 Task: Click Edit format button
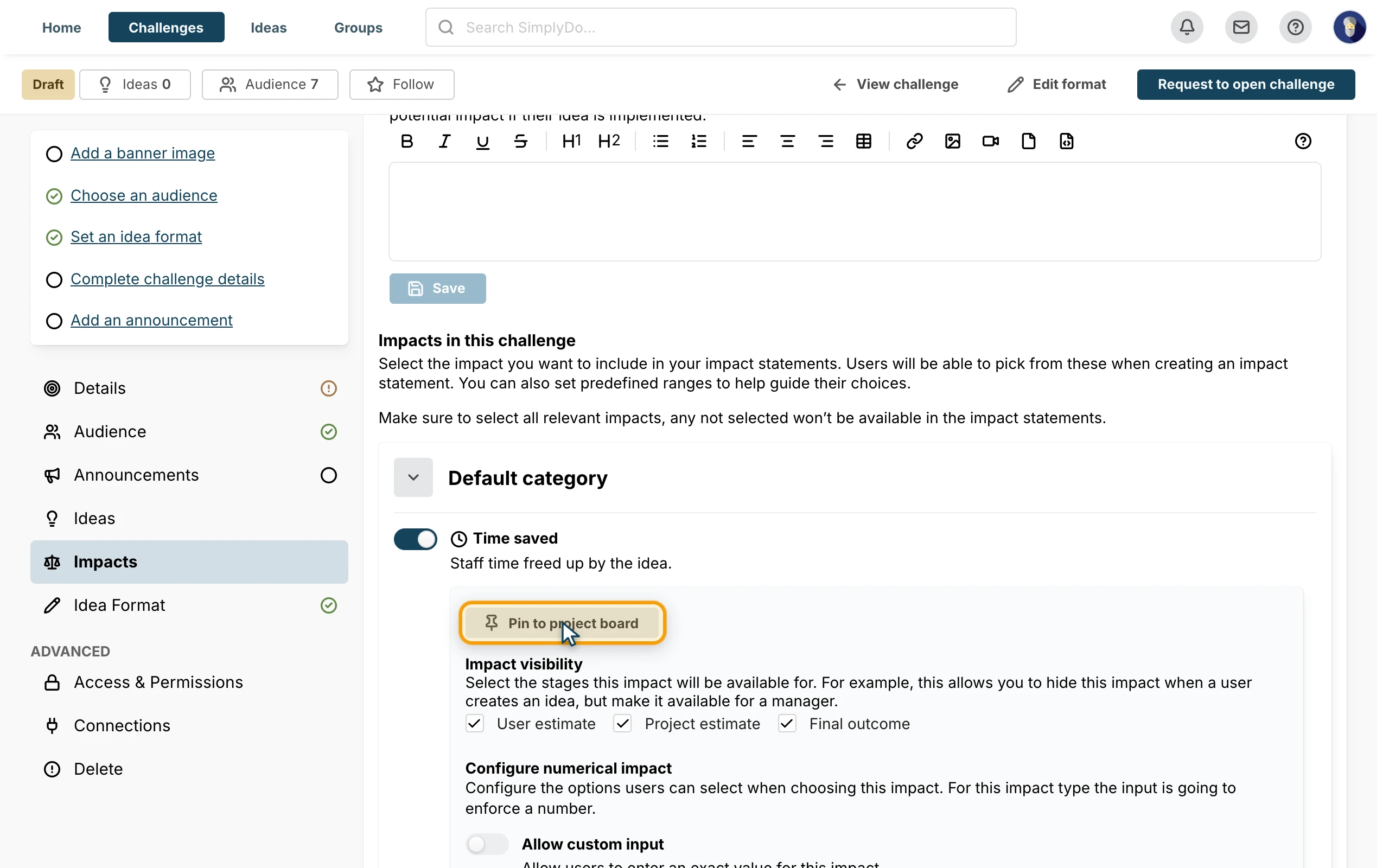tap(1057, 85)
